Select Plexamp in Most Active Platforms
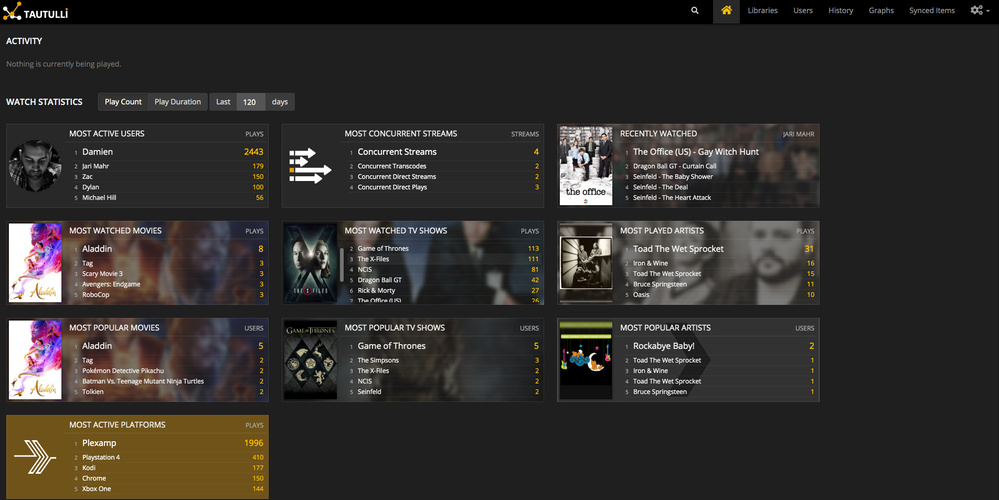This screenshot has width=999, height=500. tap(99, 443)
